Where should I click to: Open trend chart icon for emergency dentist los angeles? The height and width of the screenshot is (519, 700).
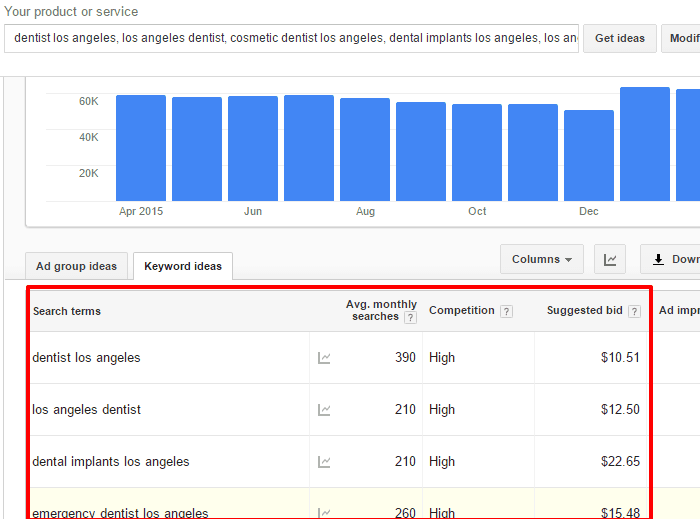pos(324,513)
